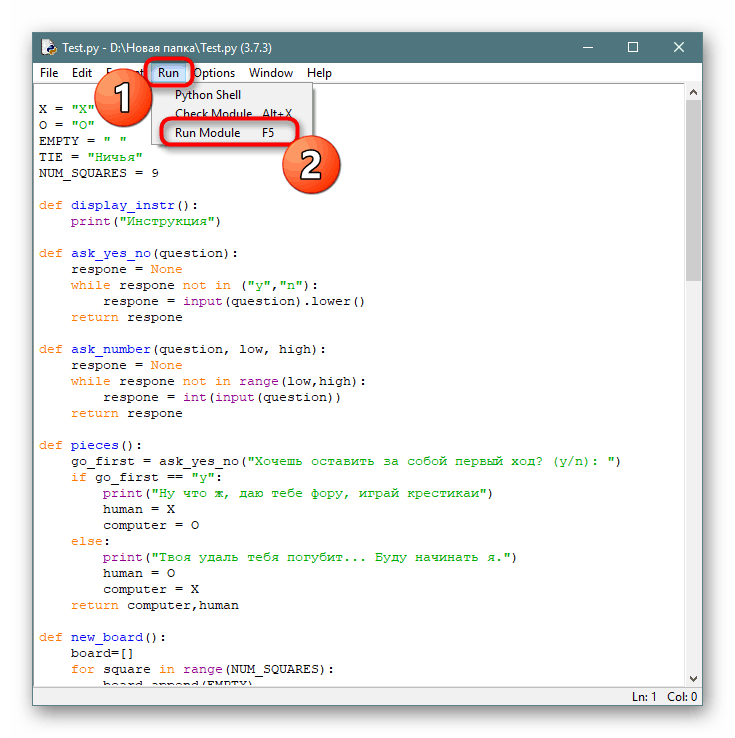Click the 'def display_instr():' line
Viewport: 735px width, 738px height.
(x=118, y=205)
